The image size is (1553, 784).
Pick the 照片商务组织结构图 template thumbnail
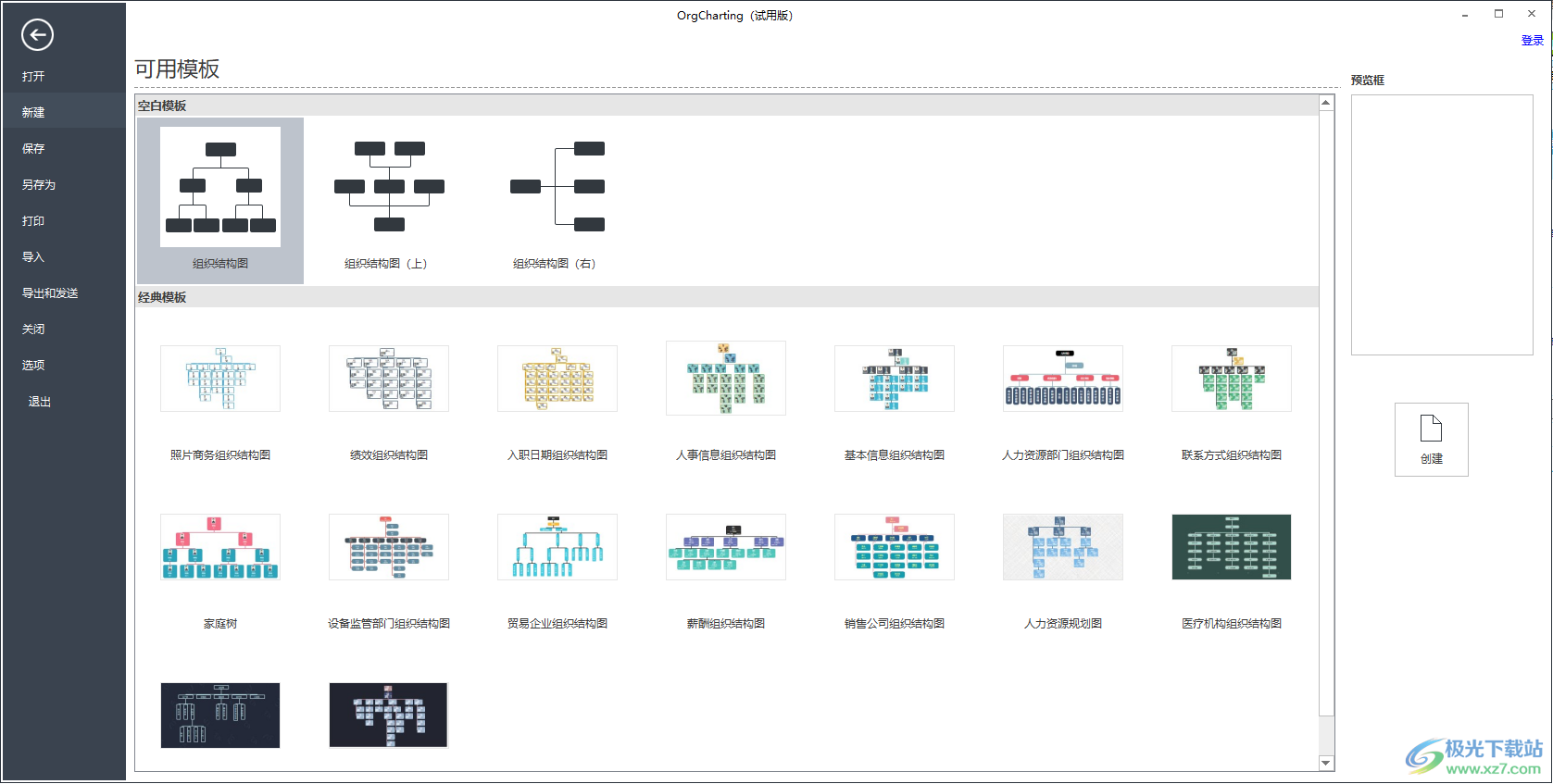[220, 379]
